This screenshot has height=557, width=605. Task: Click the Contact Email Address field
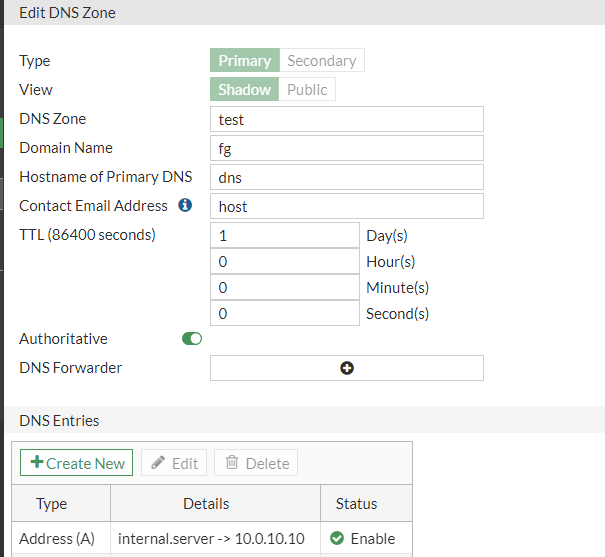[347, 206]
